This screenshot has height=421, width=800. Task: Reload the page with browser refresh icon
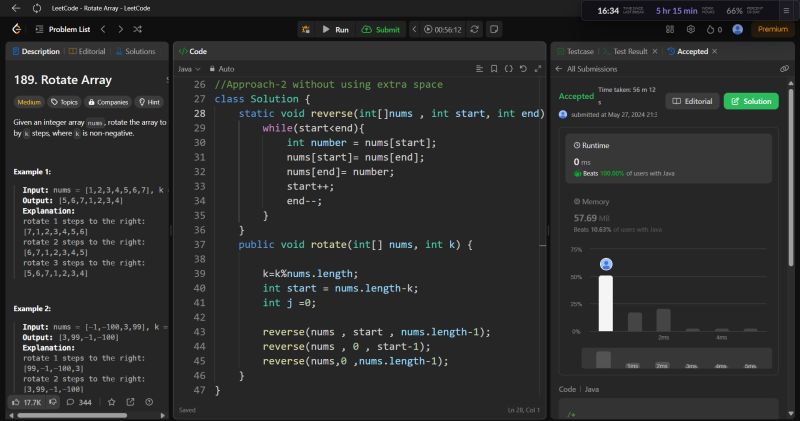click(x=37, y=8)
